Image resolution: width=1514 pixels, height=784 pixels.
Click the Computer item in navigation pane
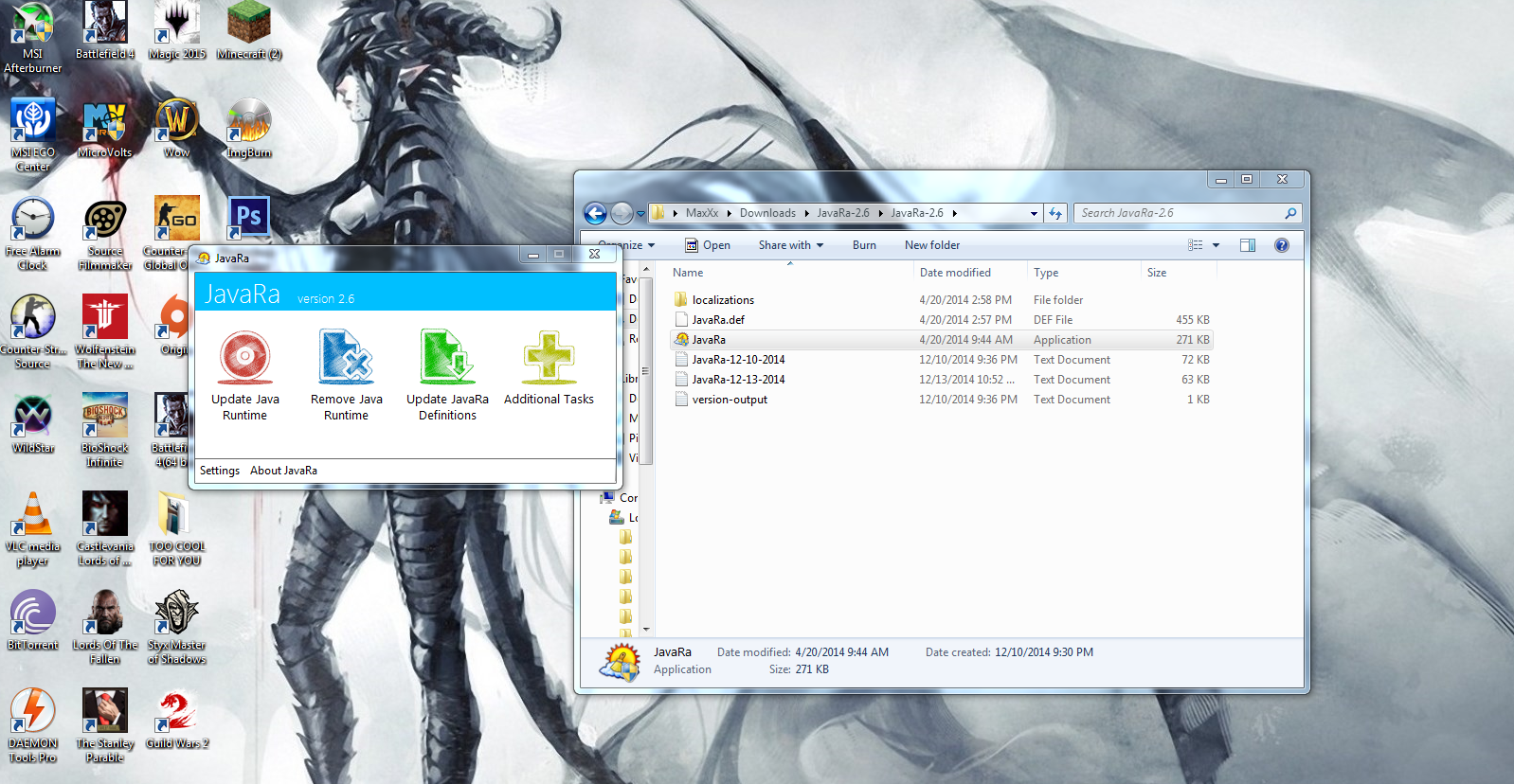[x=621, y=498]
